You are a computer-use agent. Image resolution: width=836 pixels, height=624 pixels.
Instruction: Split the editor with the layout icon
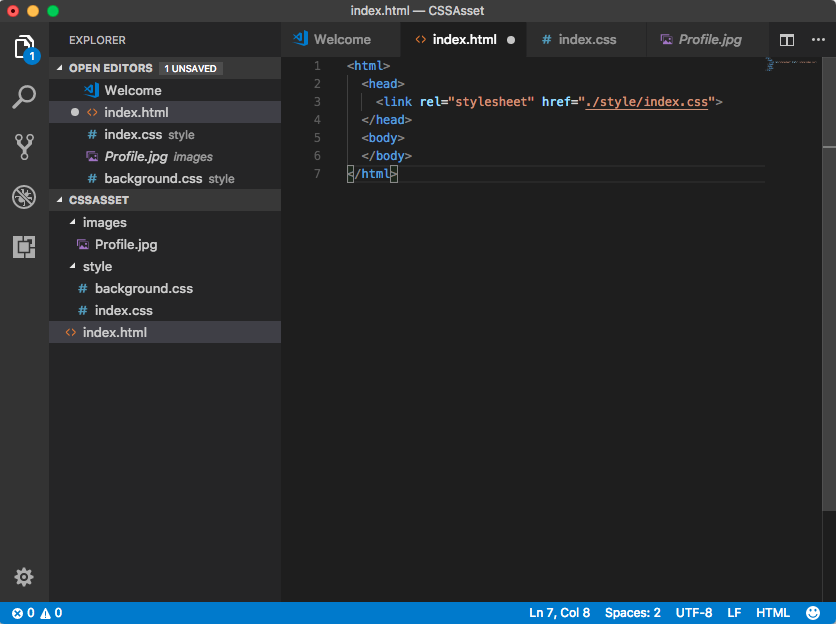tap(787, 40)
